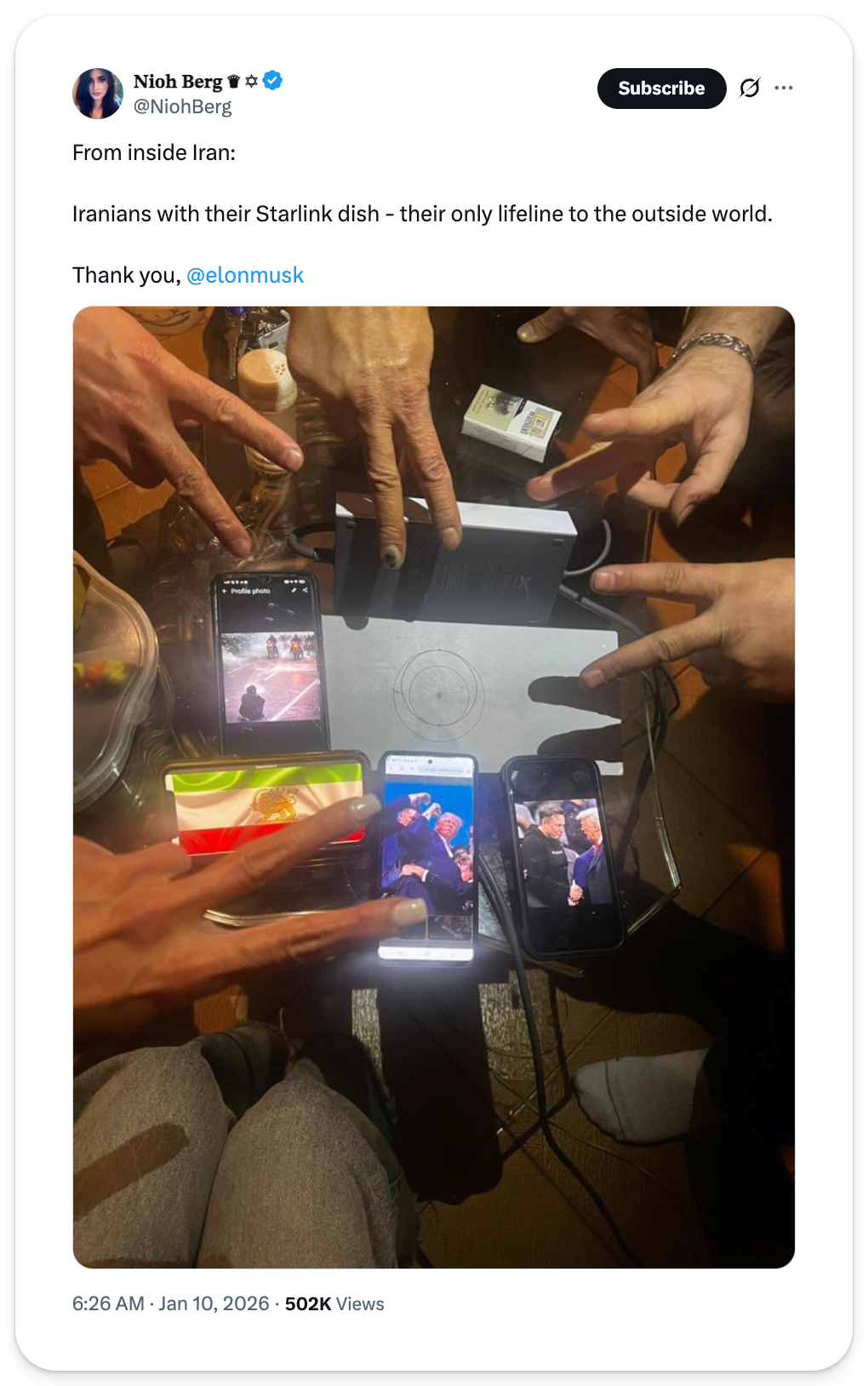
Task: Open the @NiohBerg handle link
Action: 182,106
